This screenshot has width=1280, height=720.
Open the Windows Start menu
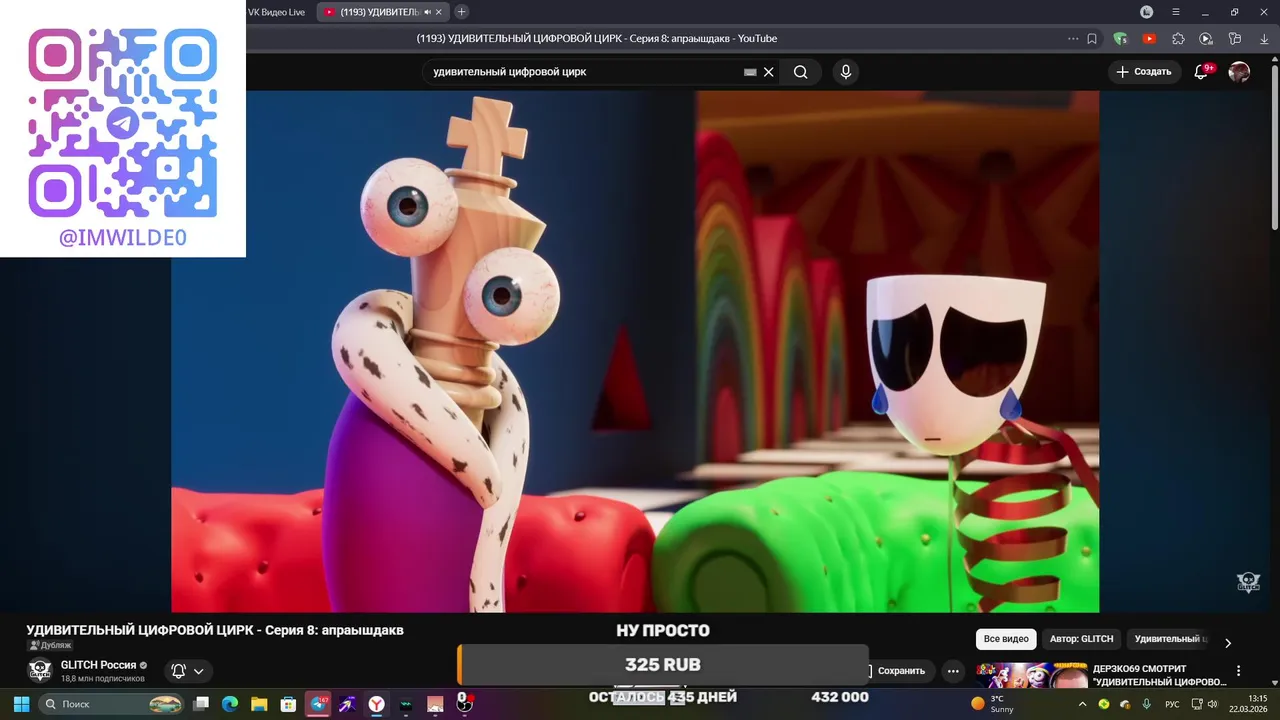point(21,704)
